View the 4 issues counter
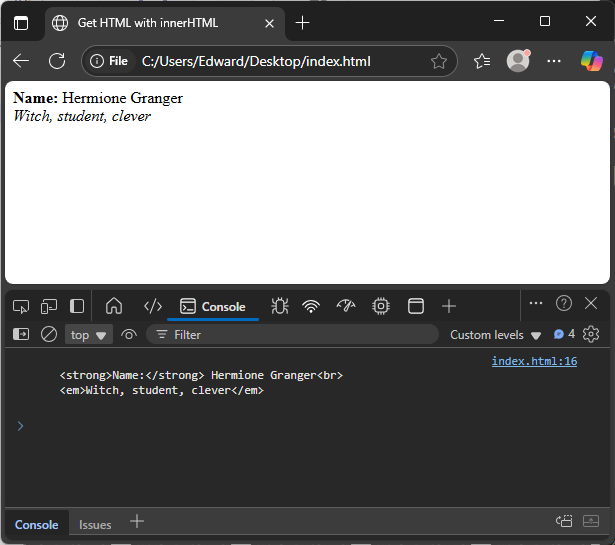Viewport: 615px width, 545px height. tap(564, 334)
